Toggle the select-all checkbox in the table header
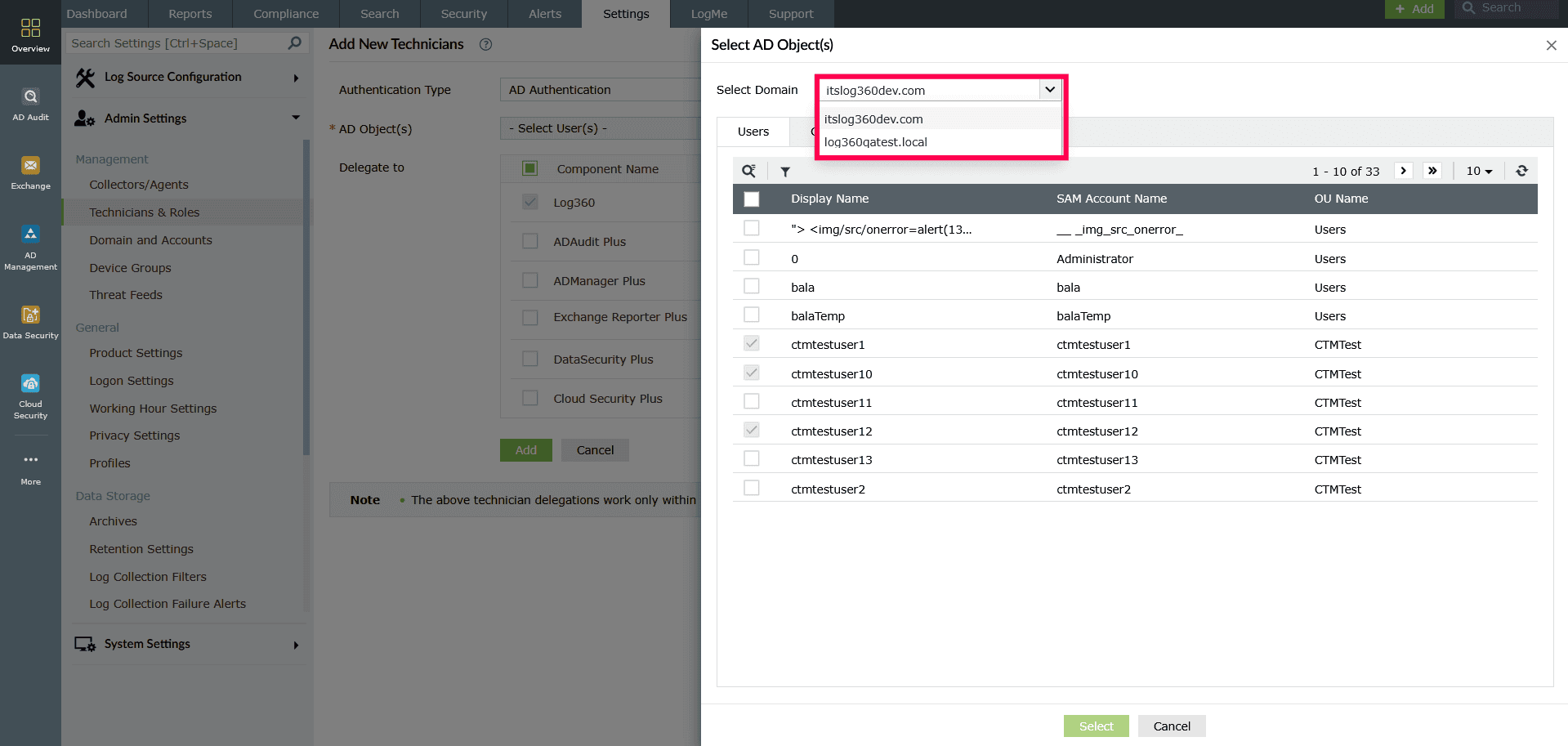1568x746 pixels. (752, 199)
